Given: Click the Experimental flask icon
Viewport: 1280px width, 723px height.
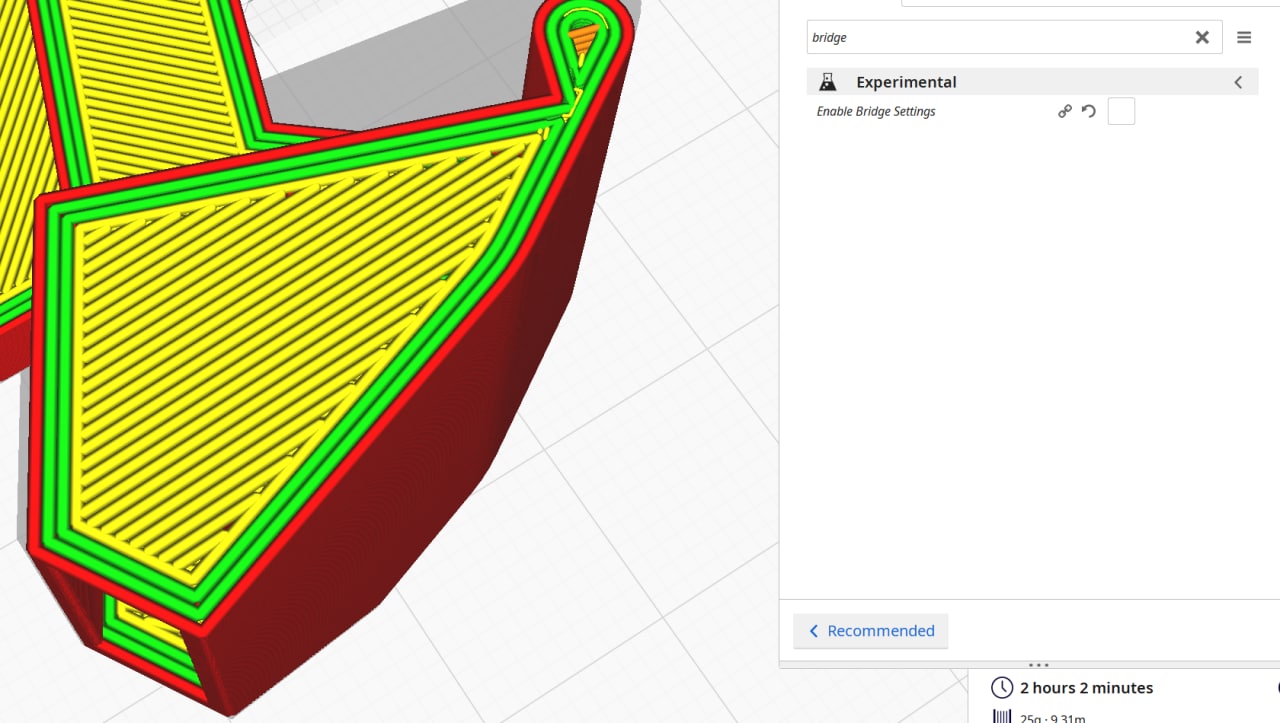Looking at the screenshot, I should pyautogui.click(x=827, y=82).
